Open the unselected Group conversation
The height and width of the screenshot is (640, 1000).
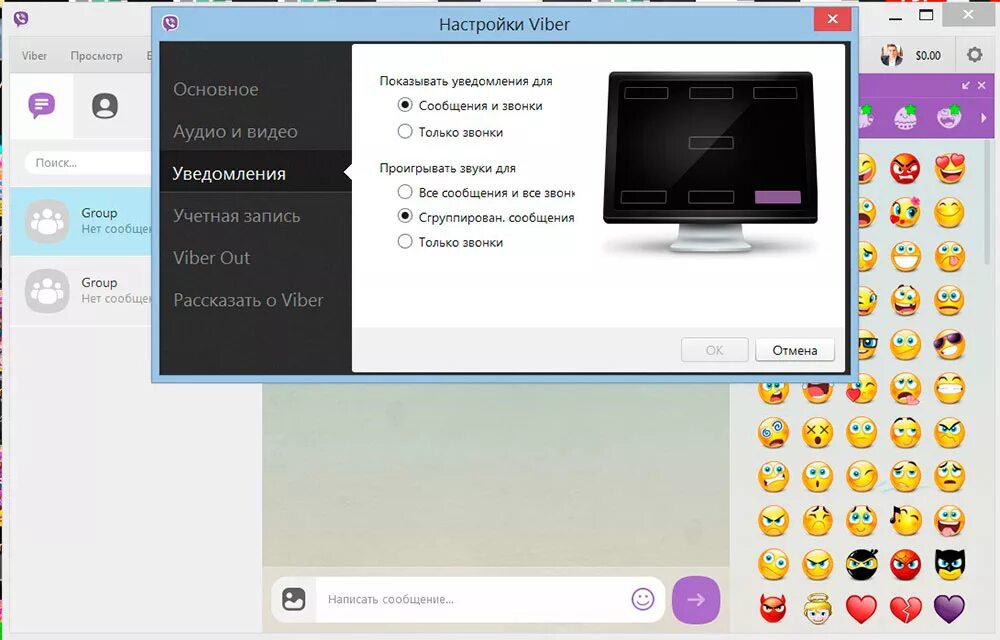point(81,291)
